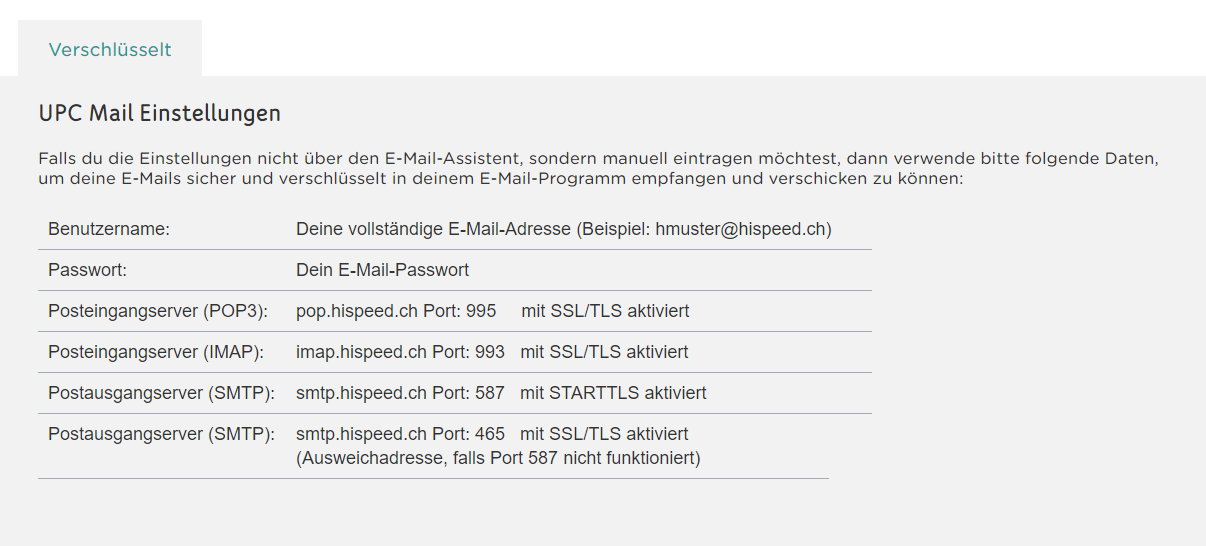Select the SMTP label for port 587
This screenshot has width=1206, height=546.
[x=161, y=393]
